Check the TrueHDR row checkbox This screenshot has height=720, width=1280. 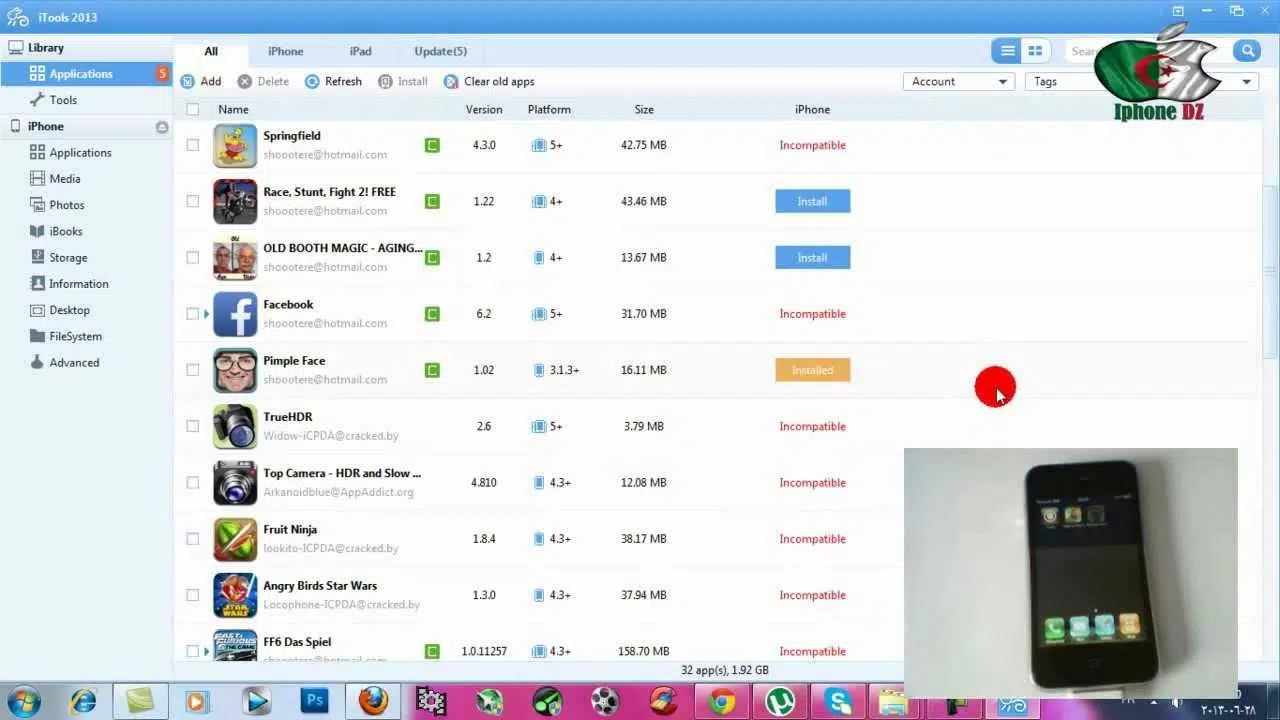[x=193, y=426]
